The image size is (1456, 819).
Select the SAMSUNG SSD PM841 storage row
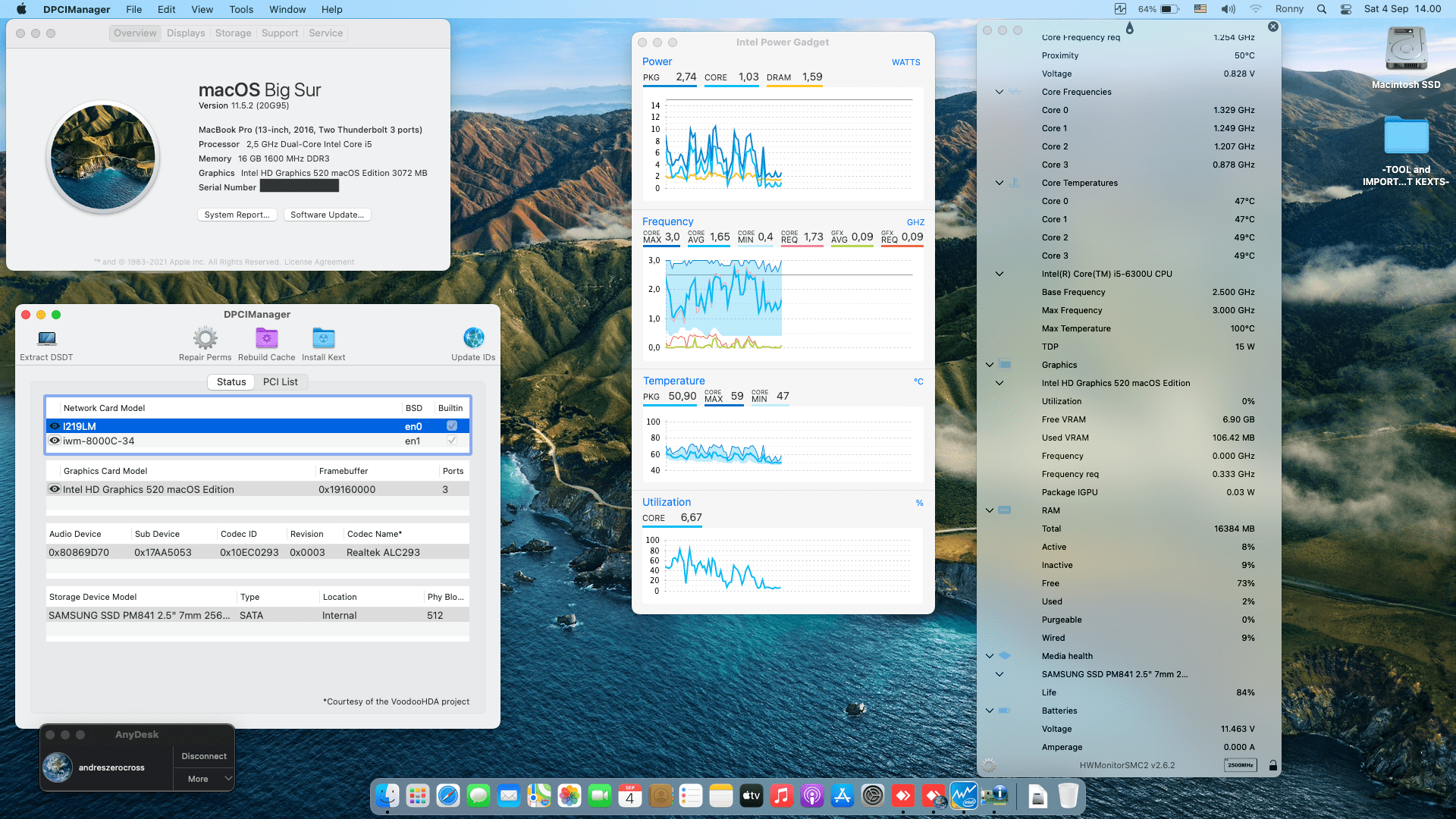[x=258, y=615]
